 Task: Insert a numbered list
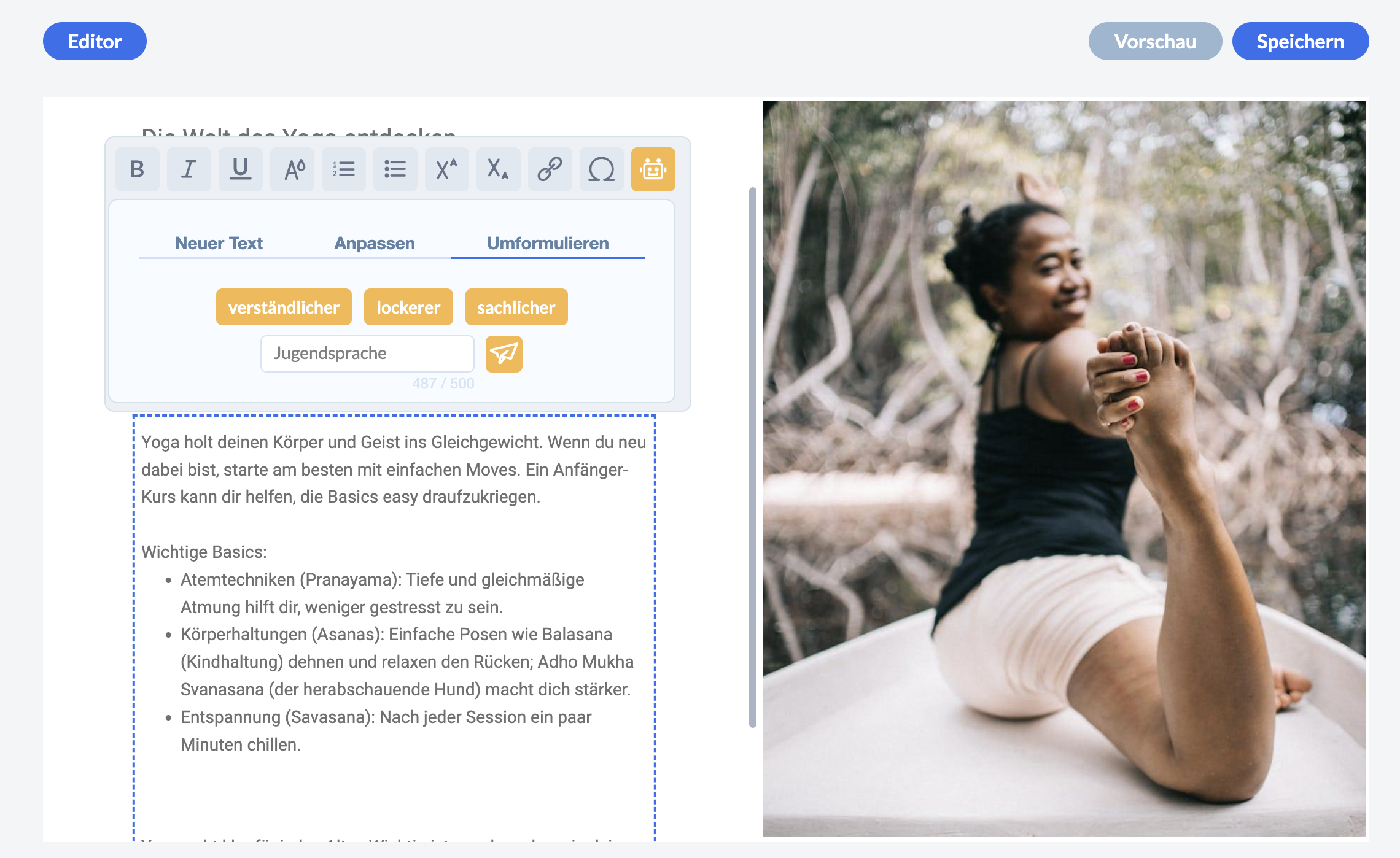click(x=343, y=169)
